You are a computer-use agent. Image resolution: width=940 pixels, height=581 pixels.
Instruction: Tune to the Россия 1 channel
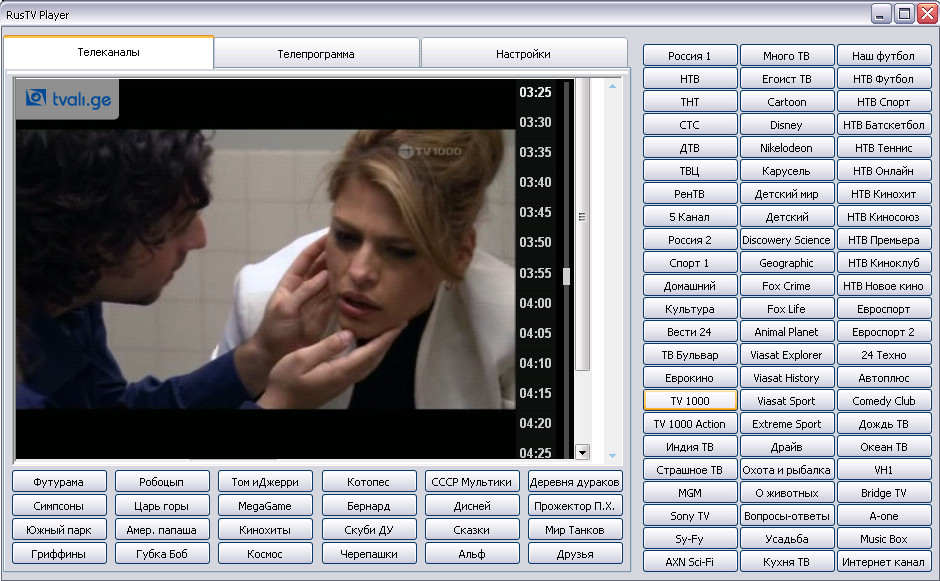(x=690, y=56)
